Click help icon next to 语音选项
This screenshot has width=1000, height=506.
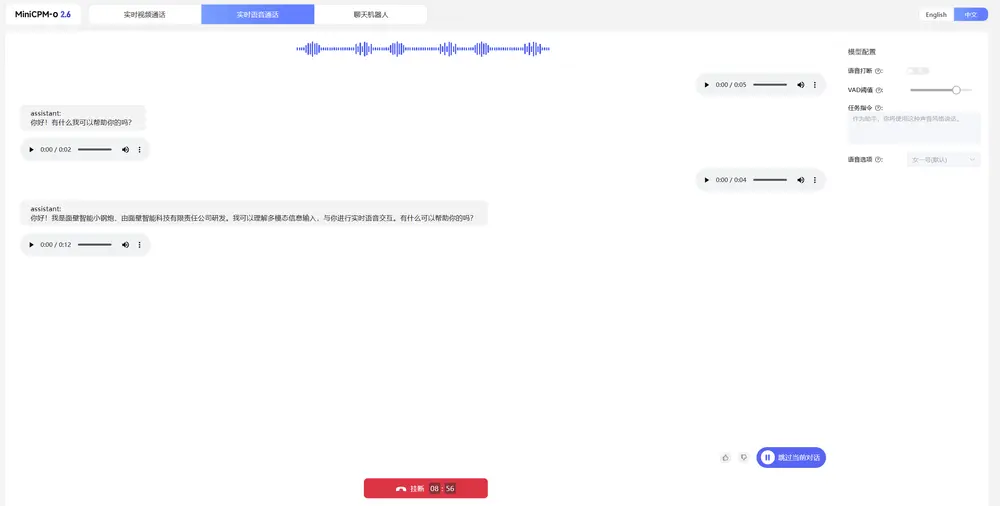point(878,160)
